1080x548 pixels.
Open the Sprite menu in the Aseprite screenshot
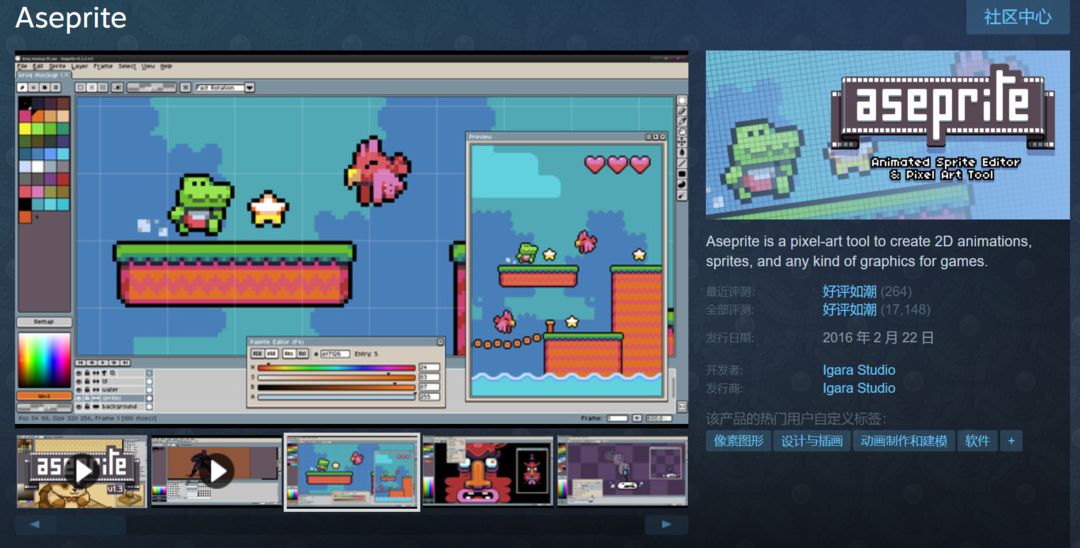click(58, 66)
